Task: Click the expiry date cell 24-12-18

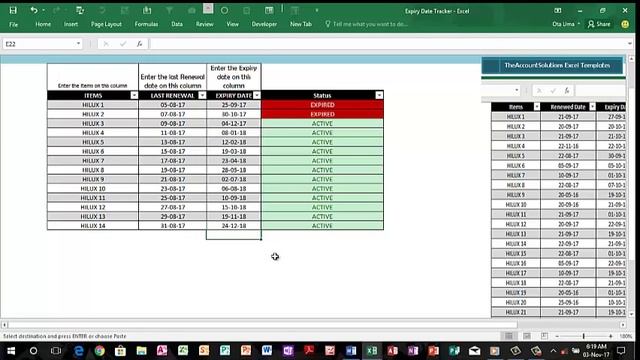Action: pyautogui.click(x=234, y=226)
